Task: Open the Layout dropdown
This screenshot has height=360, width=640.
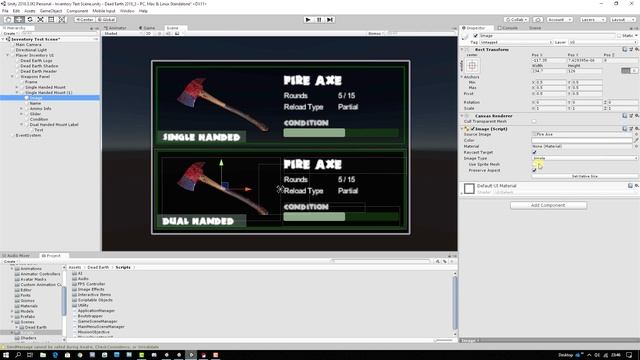Action: click(622, 20)
